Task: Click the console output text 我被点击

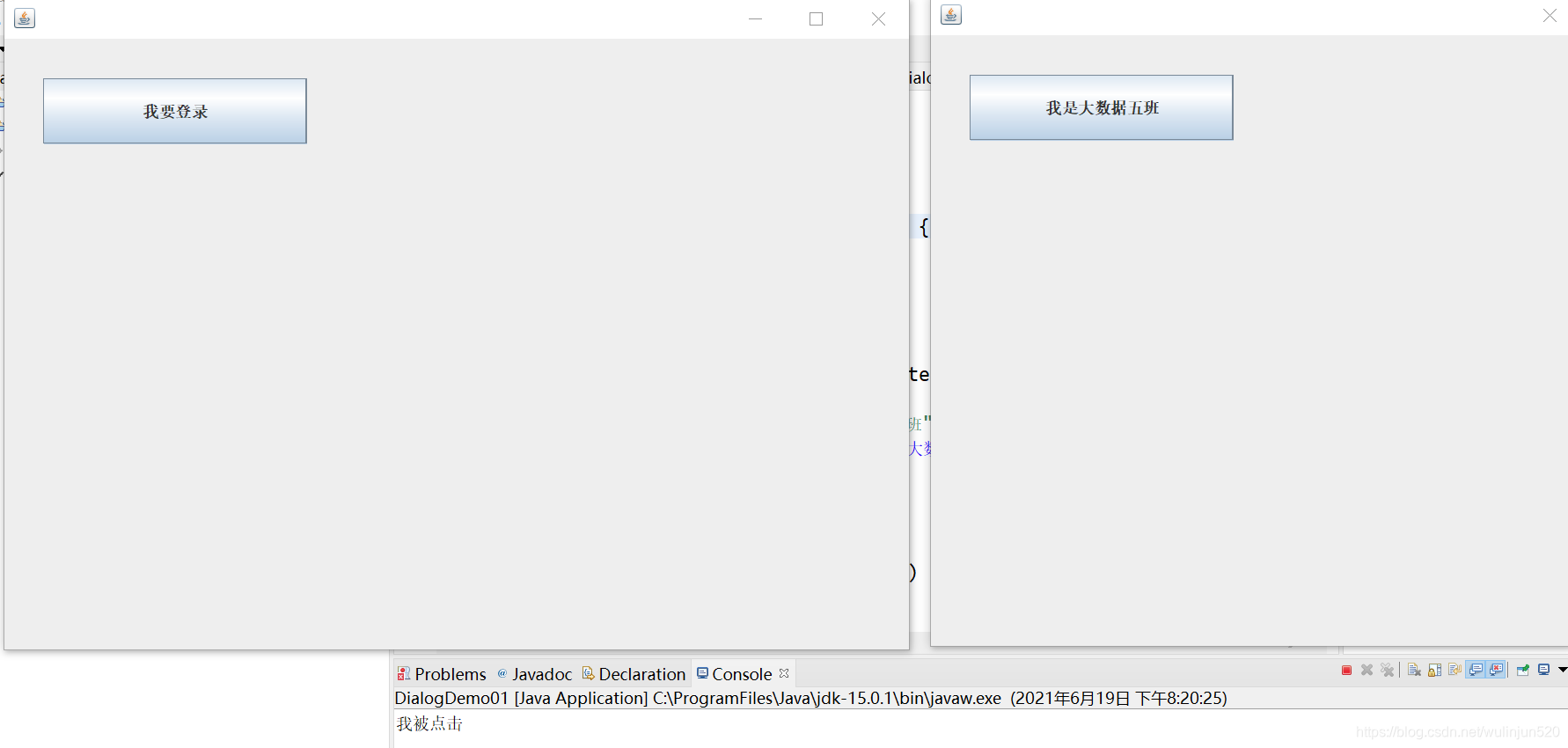Action: pos(429,723)
